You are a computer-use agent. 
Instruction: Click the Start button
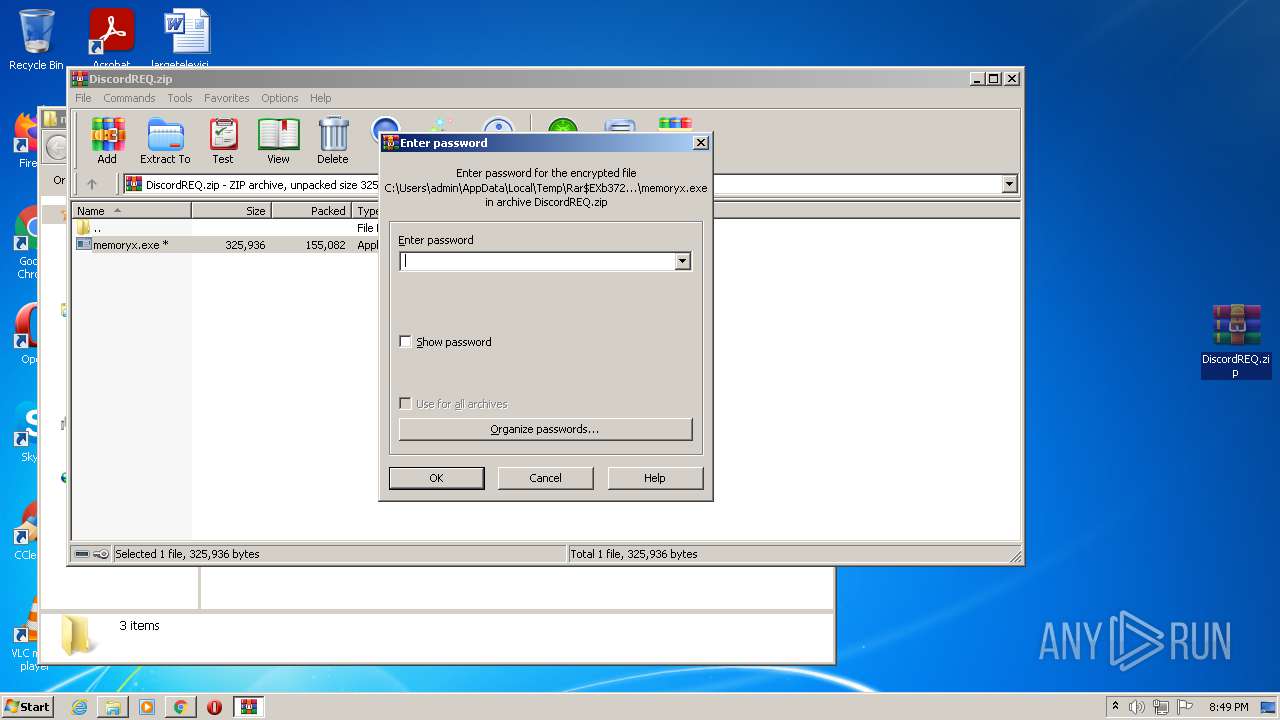click(x=27, y=707)
